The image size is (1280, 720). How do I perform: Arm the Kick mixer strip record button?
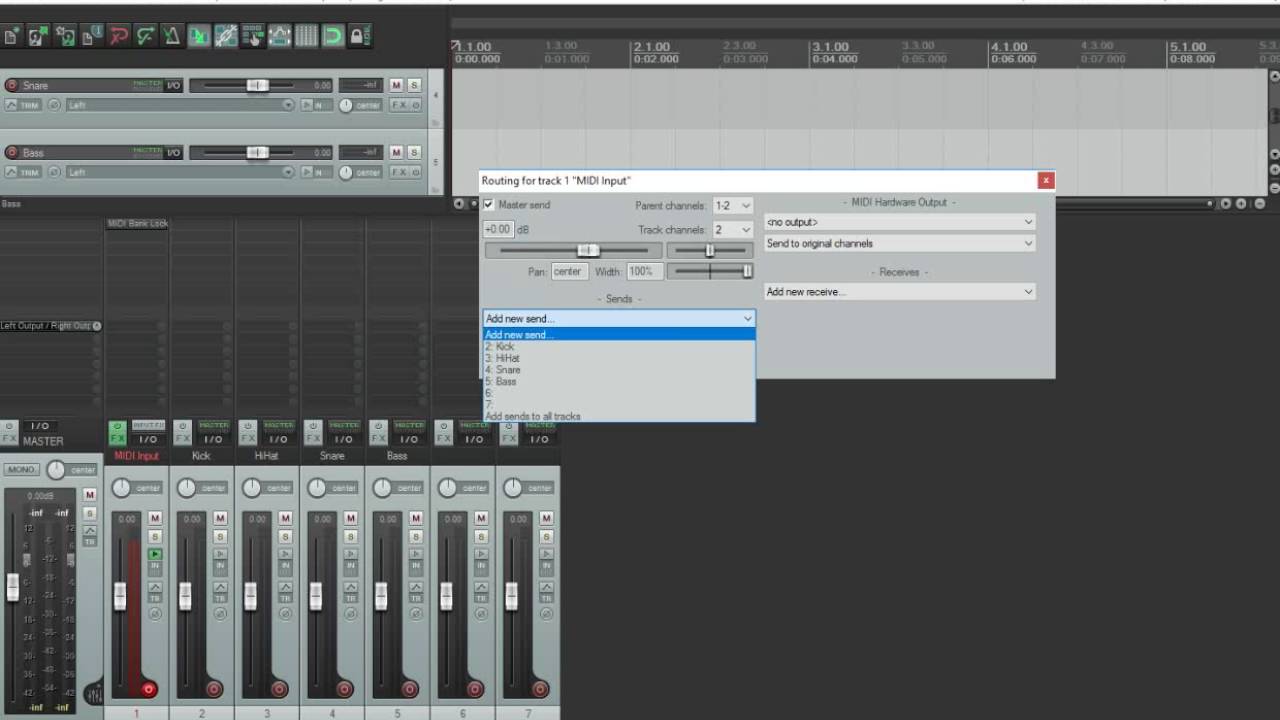pyautogui.click(x=214, y=689)
